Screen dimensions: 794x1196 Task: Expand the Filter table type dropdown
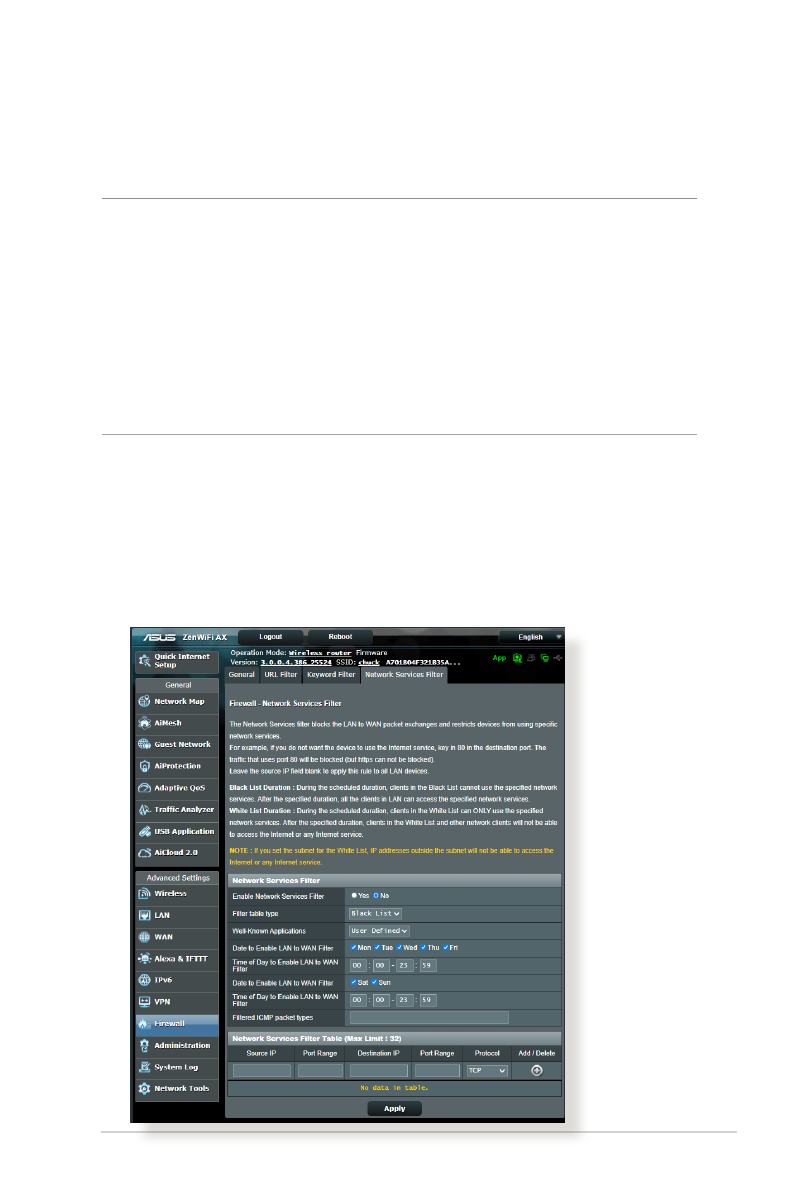click(375, 913)
